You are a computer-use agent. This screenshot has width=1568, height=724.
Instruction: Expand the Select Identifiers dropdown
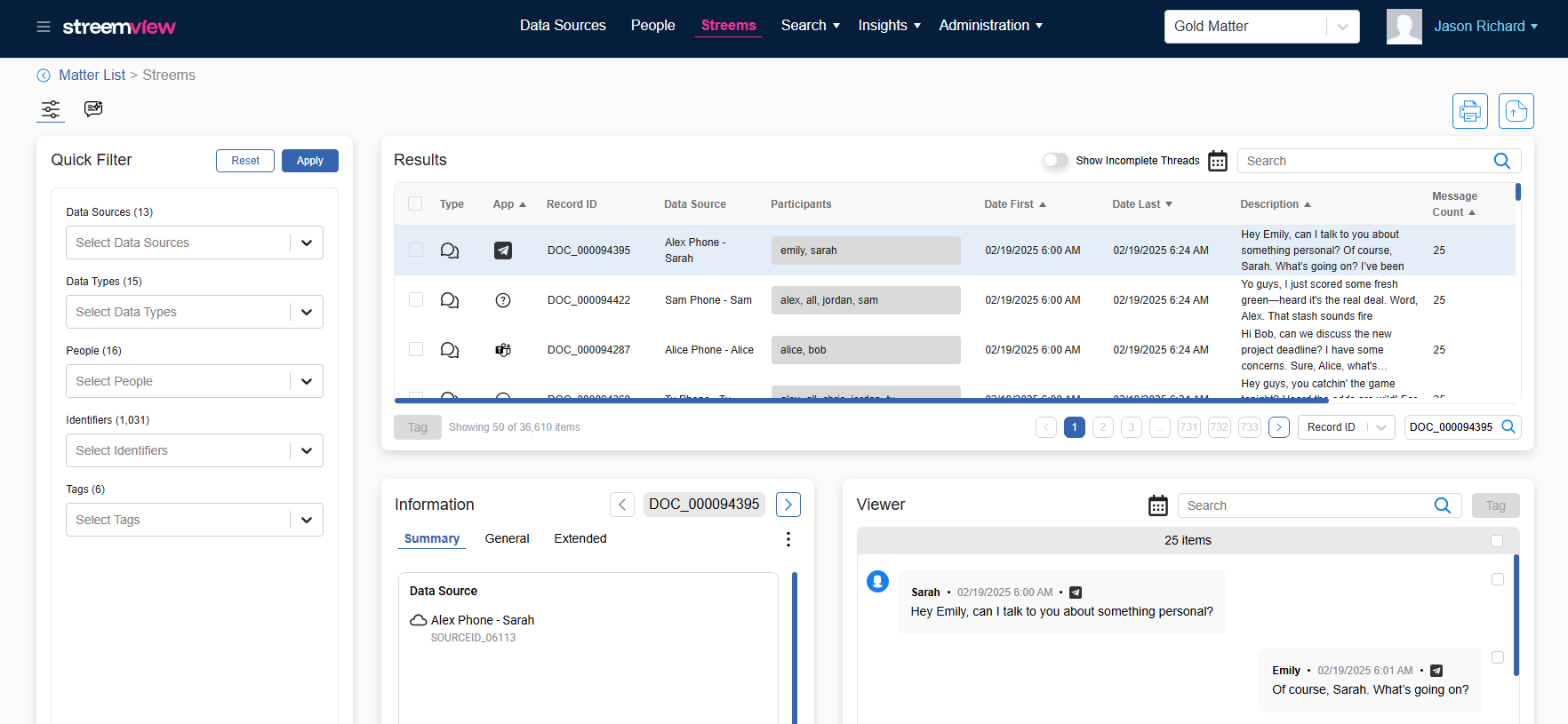(307, 450)
